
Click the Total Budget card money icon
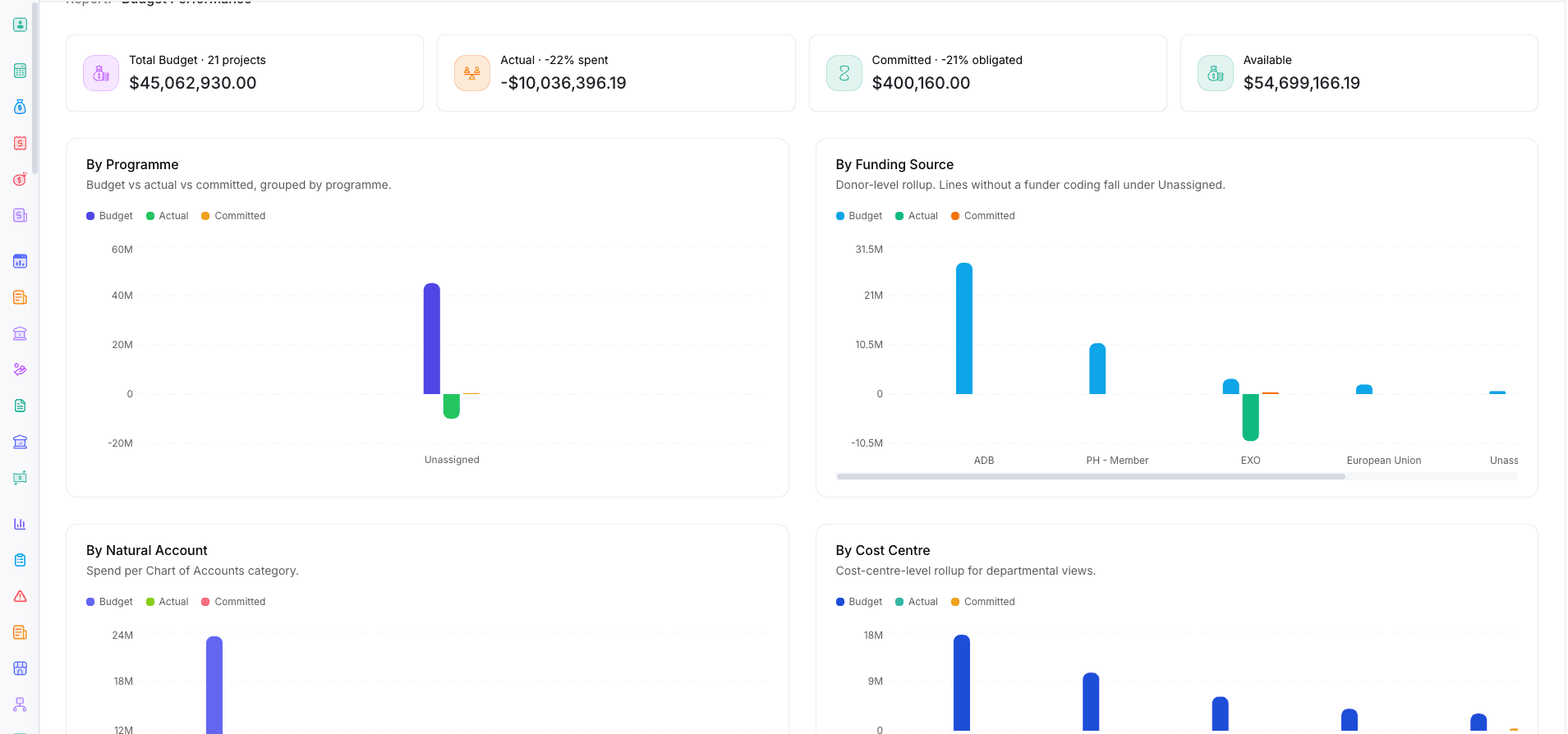click(101, 73)
